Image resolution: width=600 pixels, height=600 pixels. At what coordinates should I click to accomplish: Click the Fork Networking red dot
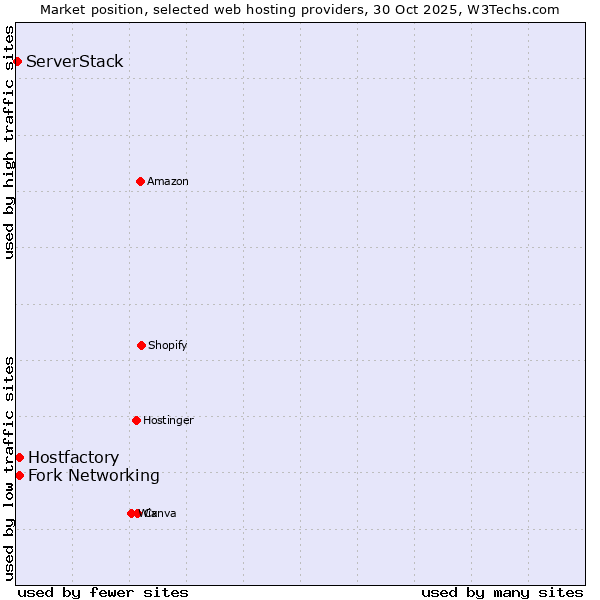click(19, 475)
